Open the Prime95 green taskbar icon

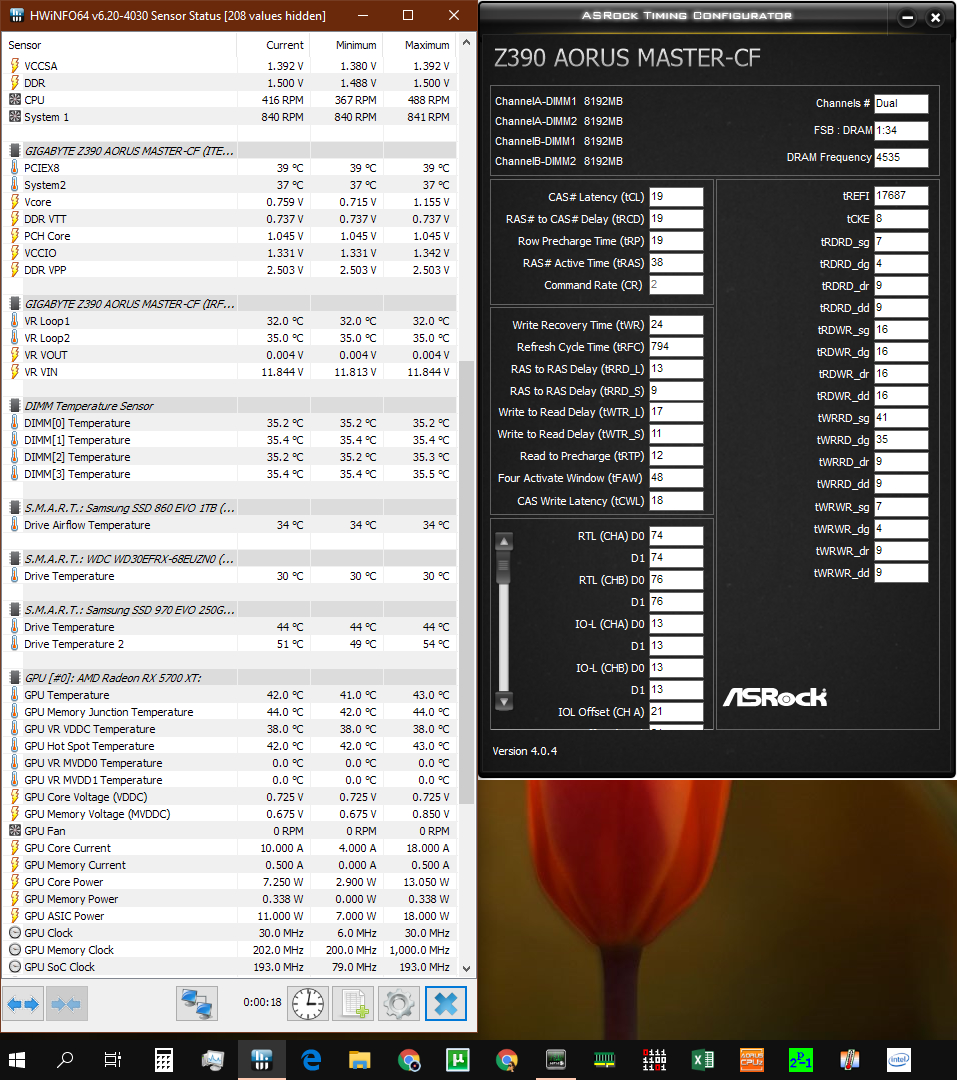click(x=801, y=1059)
